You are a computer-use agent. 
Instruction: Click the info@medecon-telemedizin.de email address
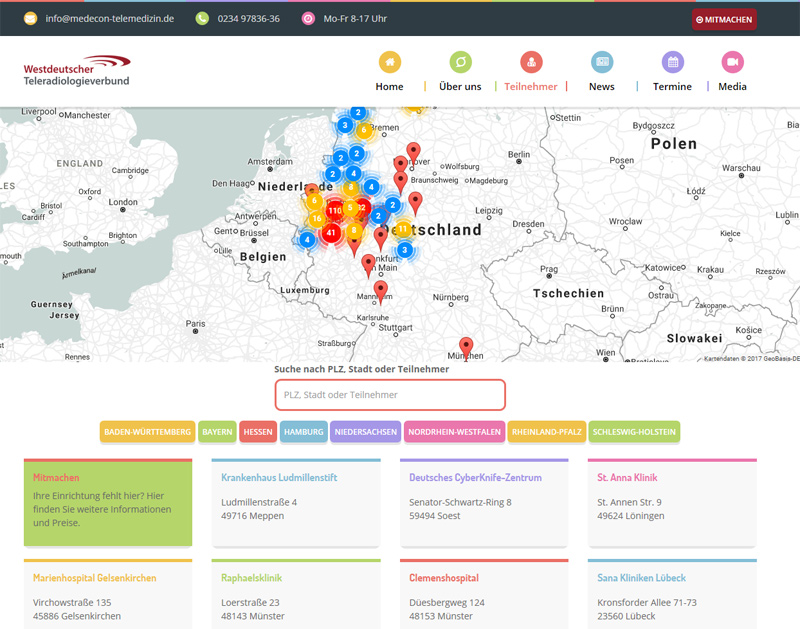coord(110,19)
